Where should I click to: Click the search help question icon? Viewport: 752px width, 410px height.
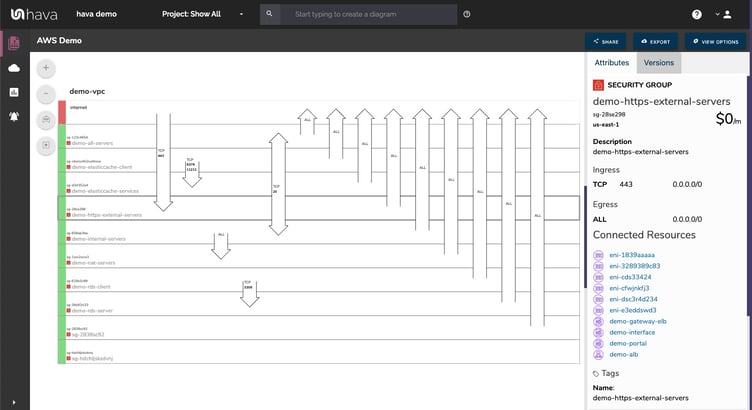pyautogui.click(x=467, y=14)
